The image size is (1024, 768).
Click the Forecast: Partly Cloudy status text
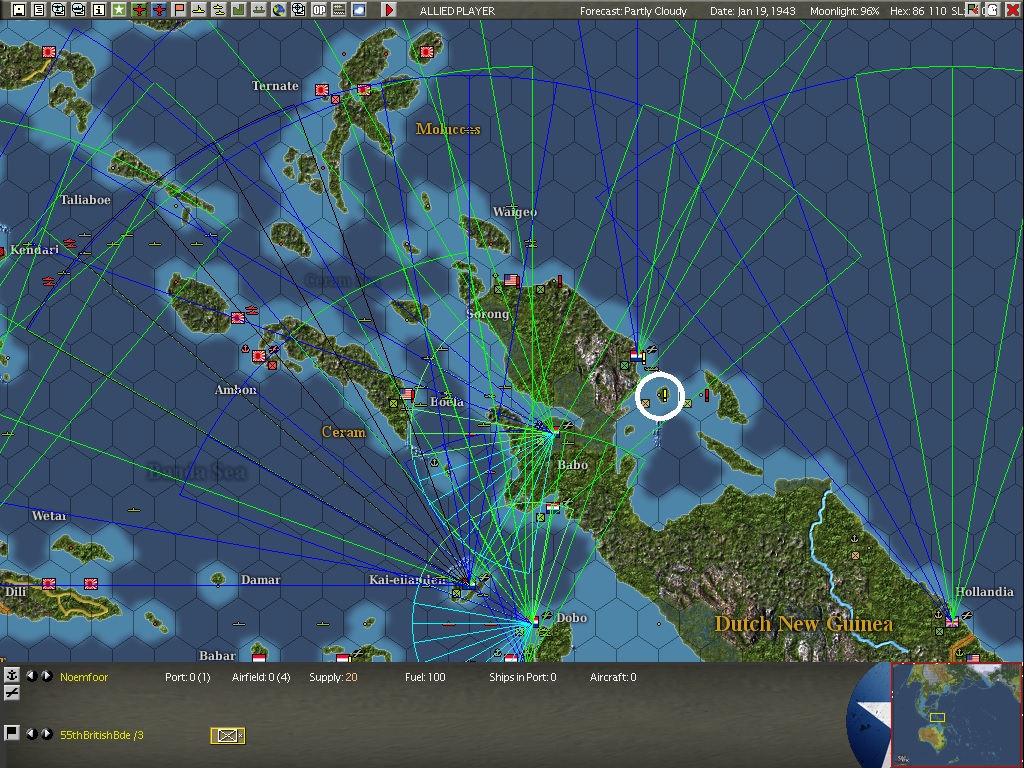(633, 11)
